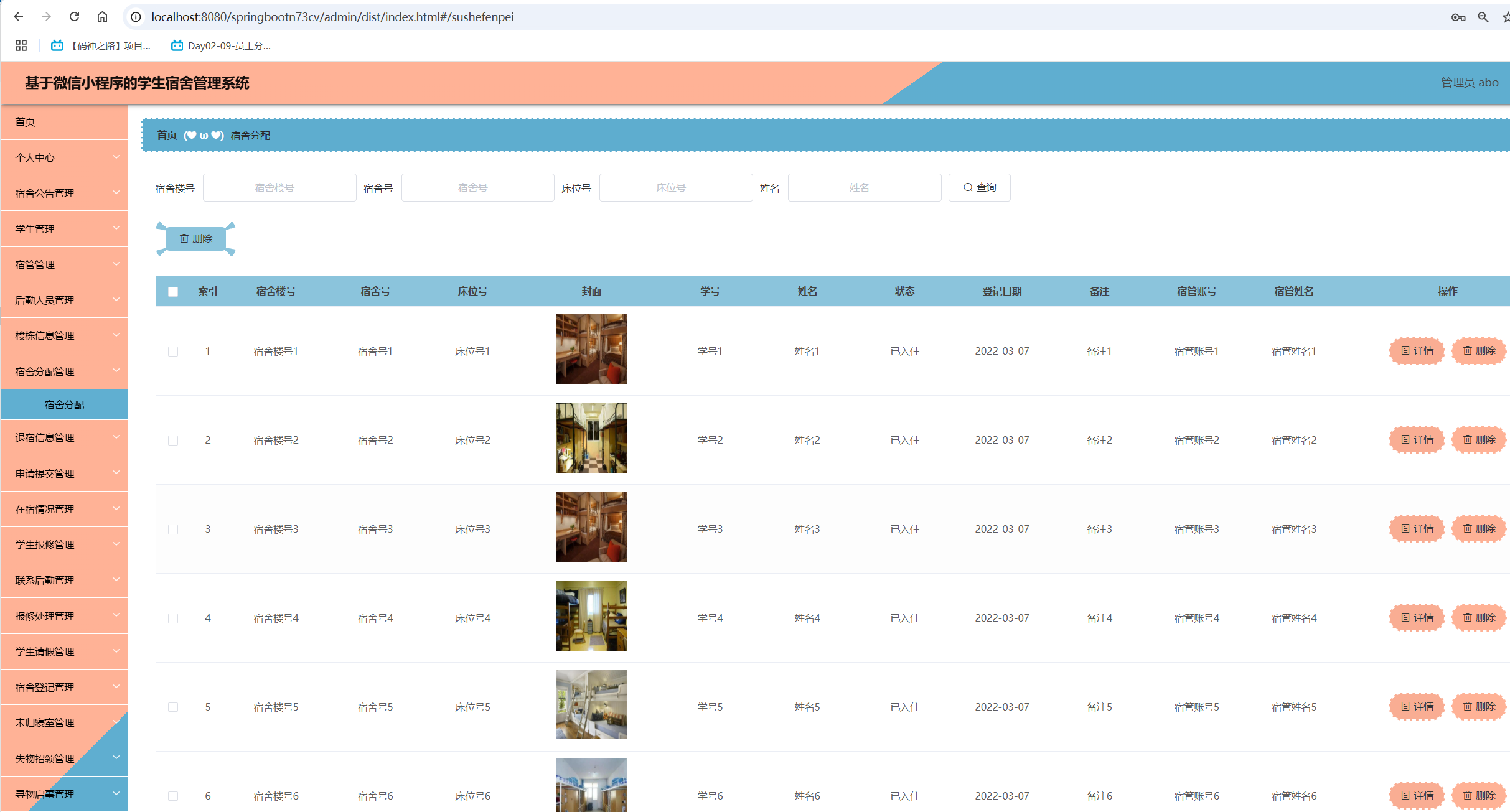Focus the 床位号 search input
This screenshot has width=1510, height=812.
[x=676, y=187]
